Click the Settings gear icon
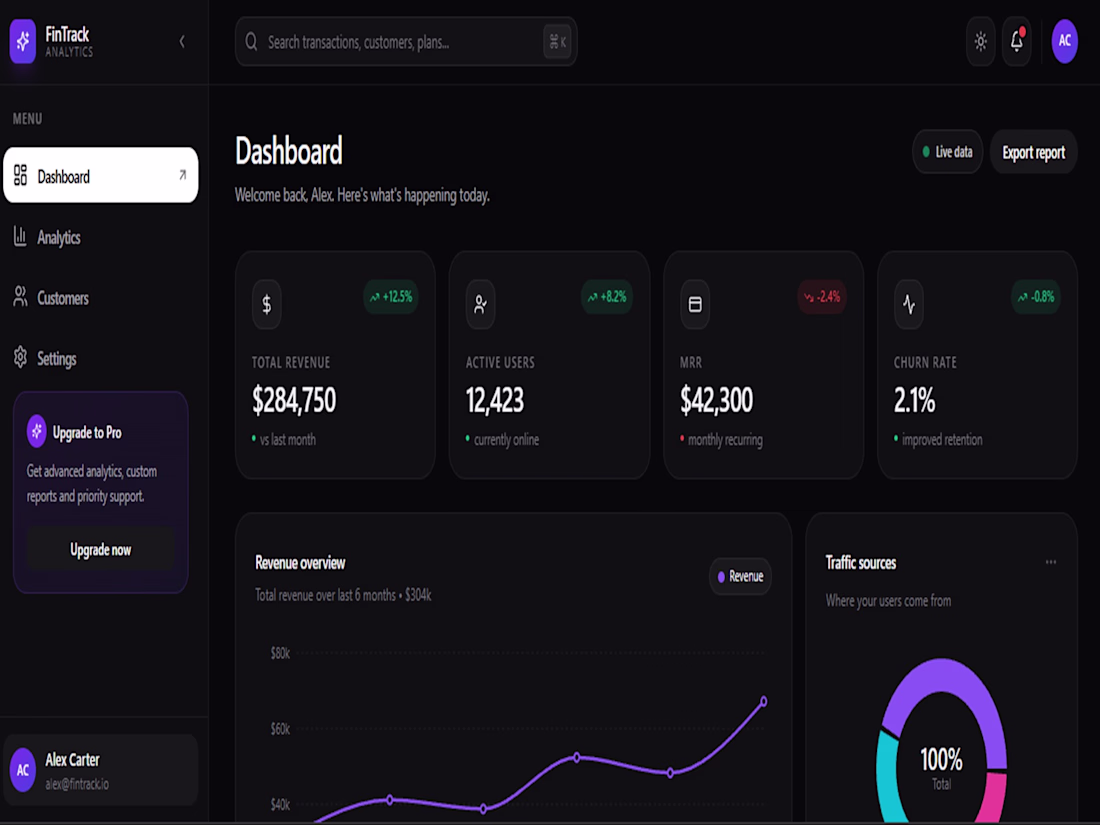The width and height of the screenshot is (1100, 825). [x=20, y=358]
